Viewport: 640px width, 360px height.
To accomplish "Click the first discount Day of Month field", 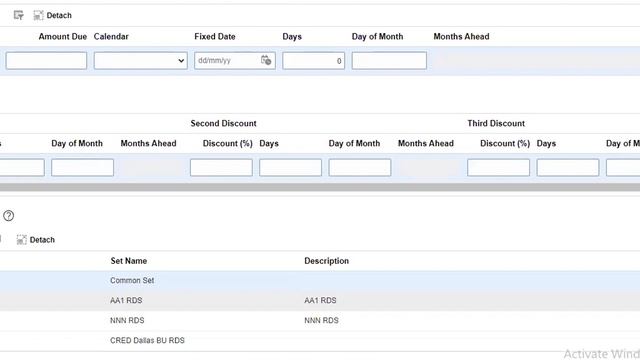I will (82, 167).
